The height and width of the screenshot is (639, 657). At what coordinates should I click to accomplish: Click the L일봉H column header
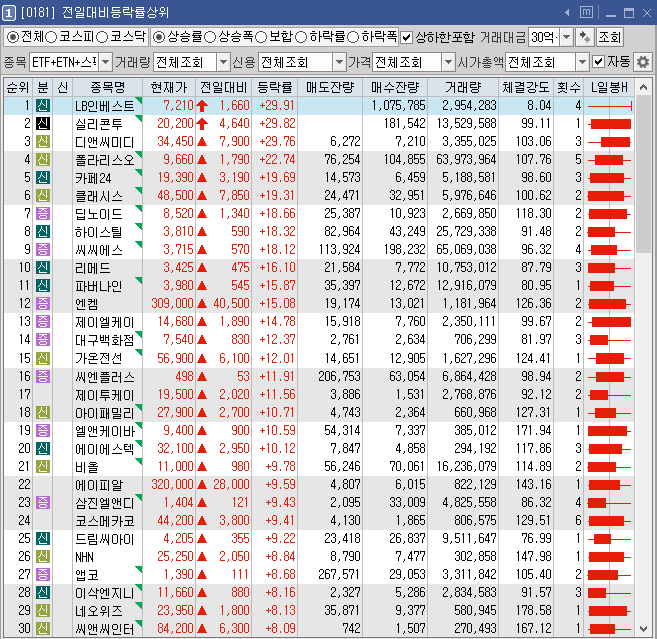click(609, 87)
